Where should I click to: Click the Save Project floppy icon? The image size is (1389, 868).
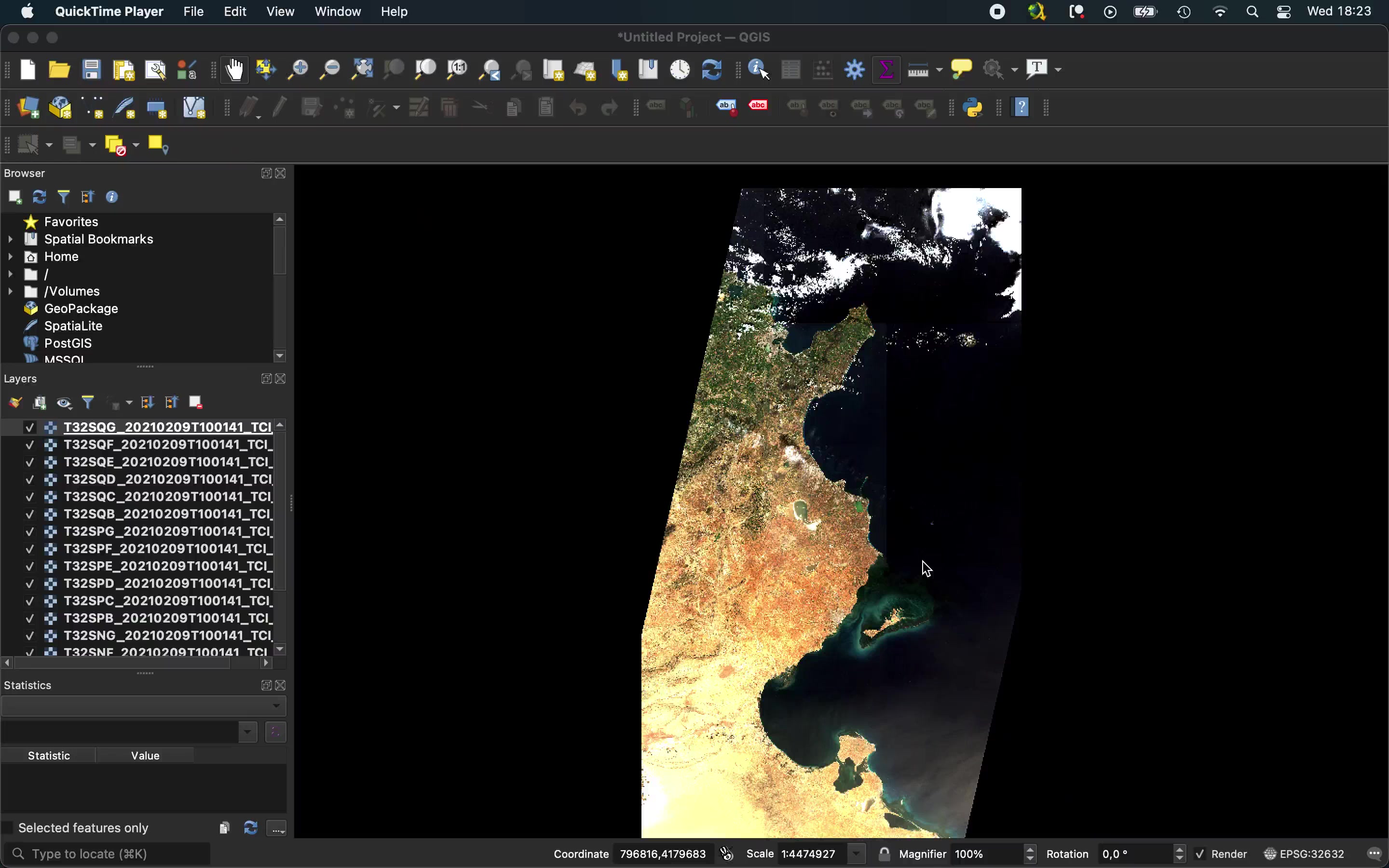click(92, 70)
